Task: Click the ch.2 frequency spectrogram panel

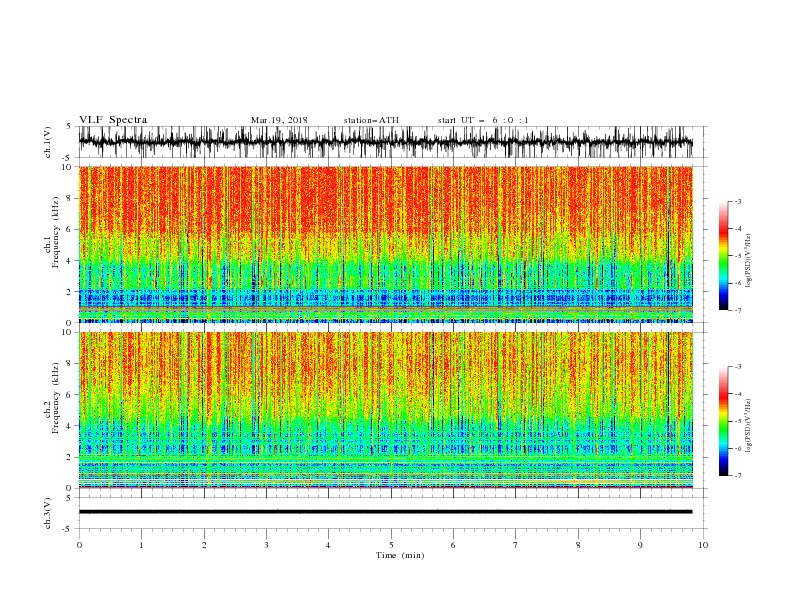Action: [385, 410]
